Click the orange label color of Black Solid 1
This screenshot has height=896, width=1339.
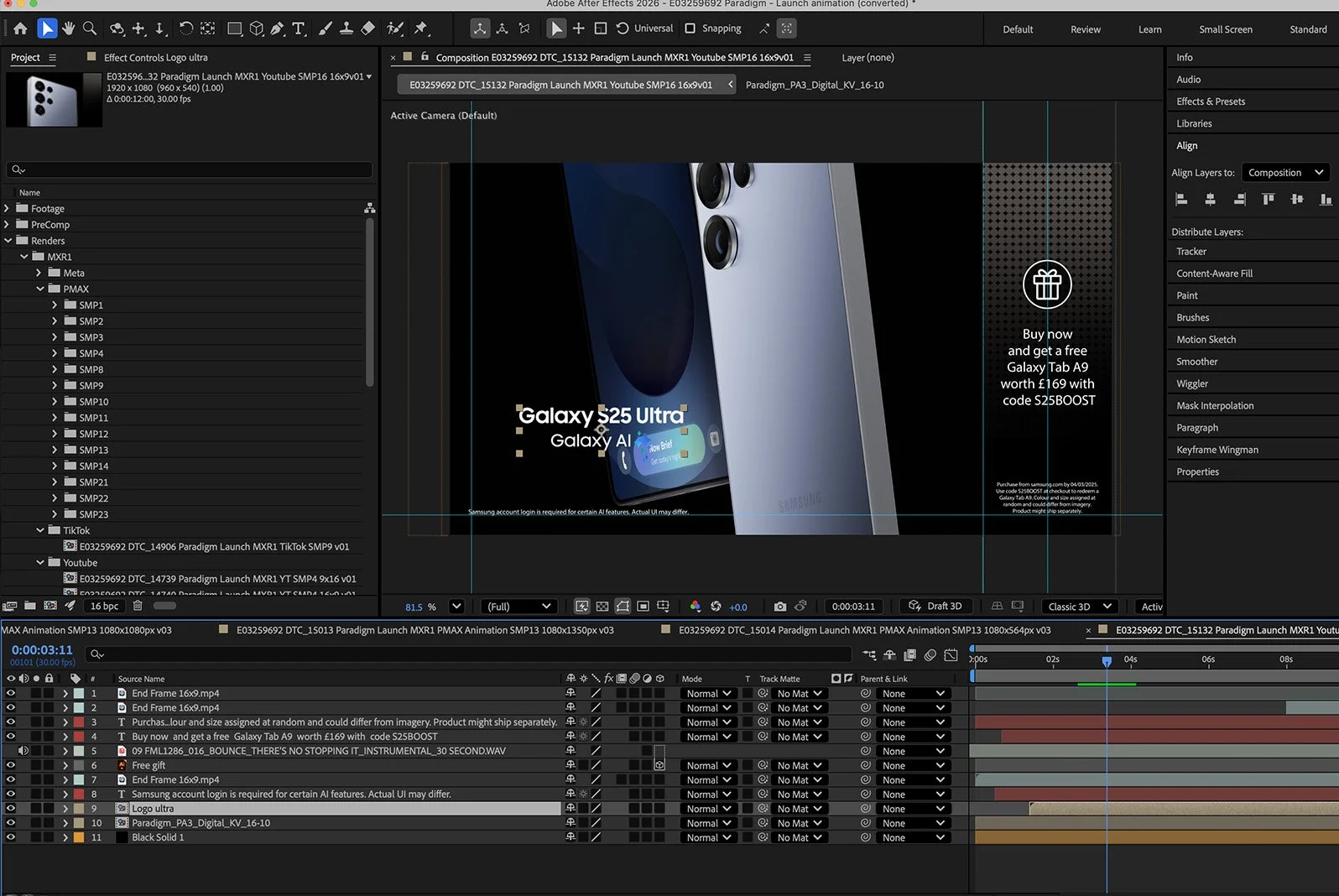79,837
